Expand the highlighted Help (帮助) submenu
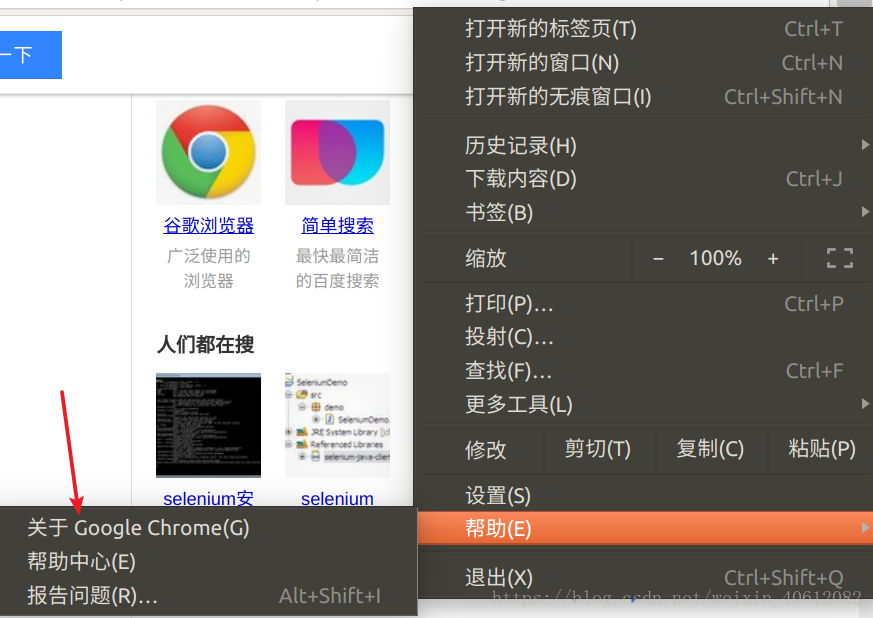The width and height of the screenshot is (873, 618). pos(646,528)
